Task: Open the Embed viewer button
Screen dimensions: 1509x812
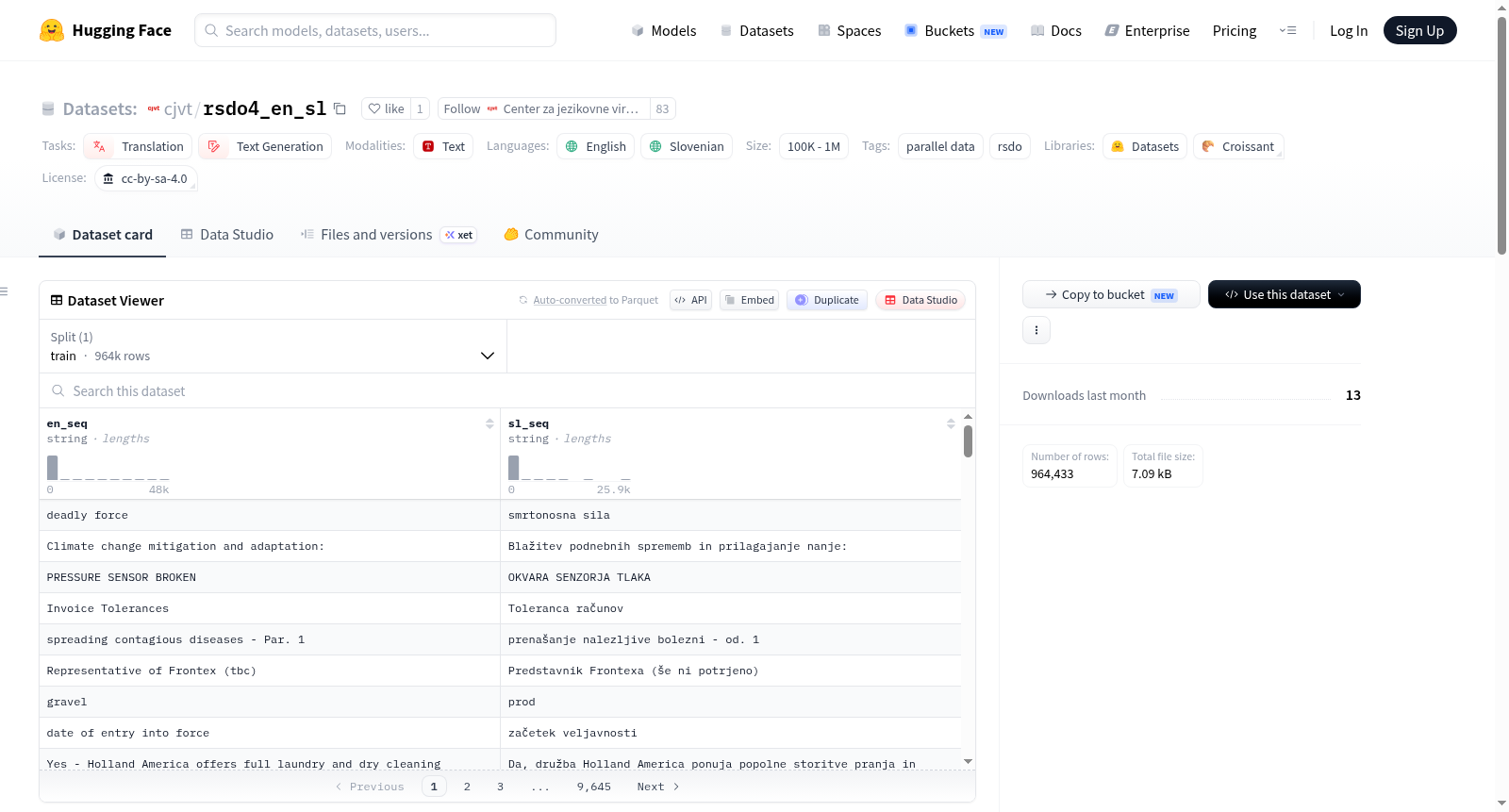Action: (x=749, y=300)
